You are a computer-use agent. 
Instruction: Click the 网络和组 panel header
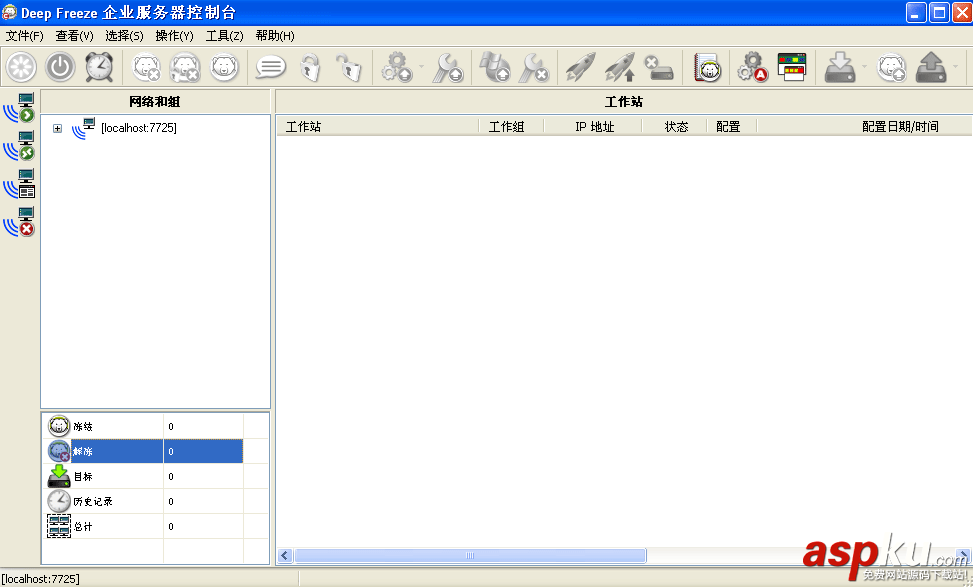(155, 102)
